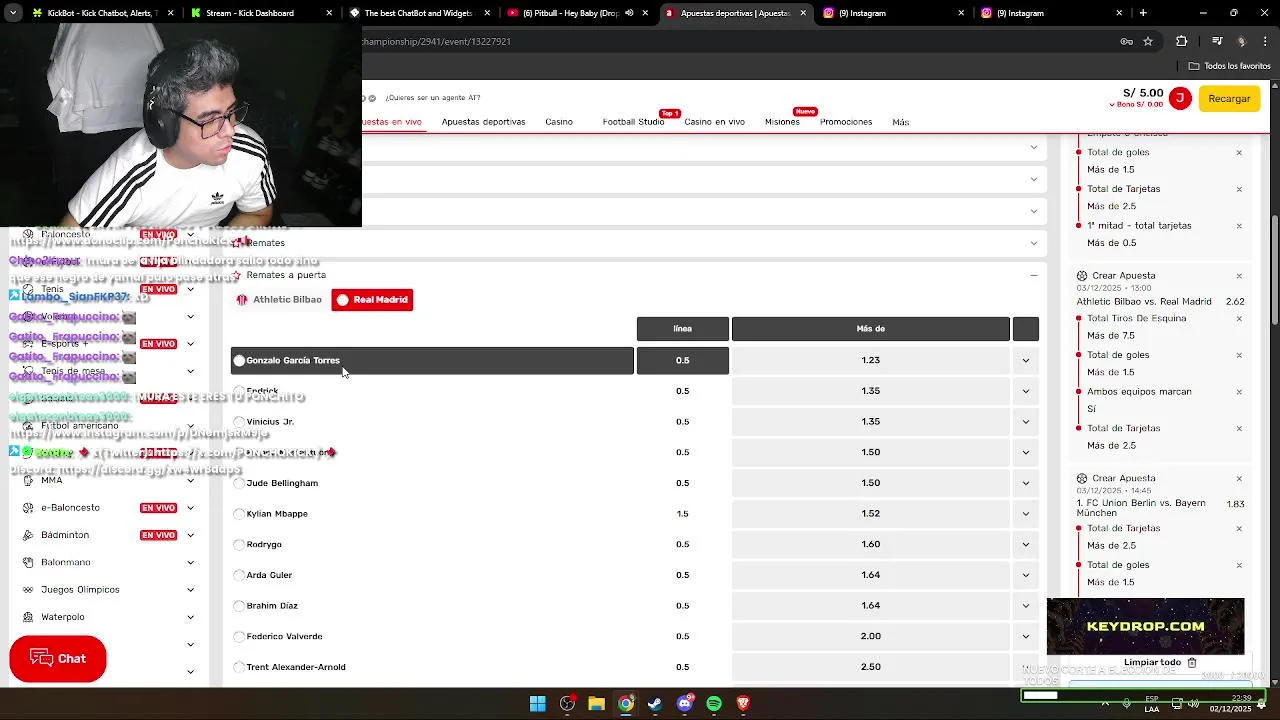Open the browser extensions puzzle icon
Screen dimensions: 1280x720
(x=1182, y=41)
